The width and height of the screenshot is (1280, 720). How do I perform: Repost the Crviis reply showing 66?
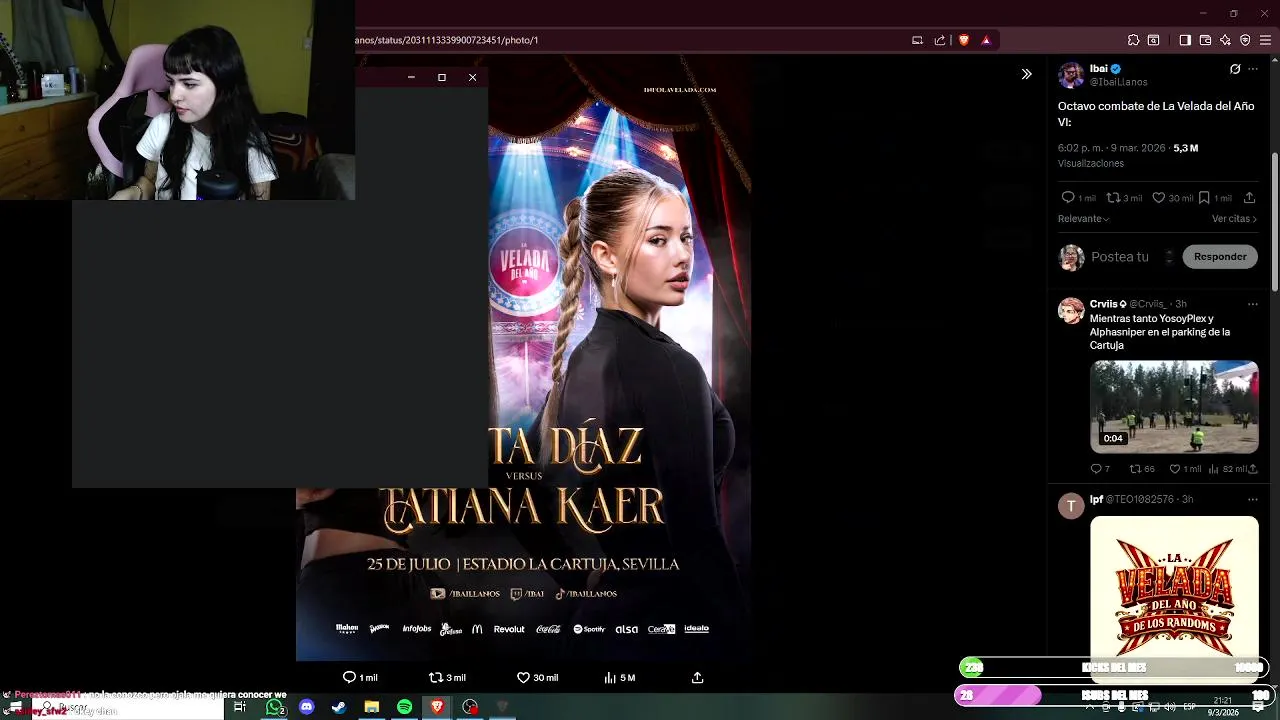click(1135, 469)
